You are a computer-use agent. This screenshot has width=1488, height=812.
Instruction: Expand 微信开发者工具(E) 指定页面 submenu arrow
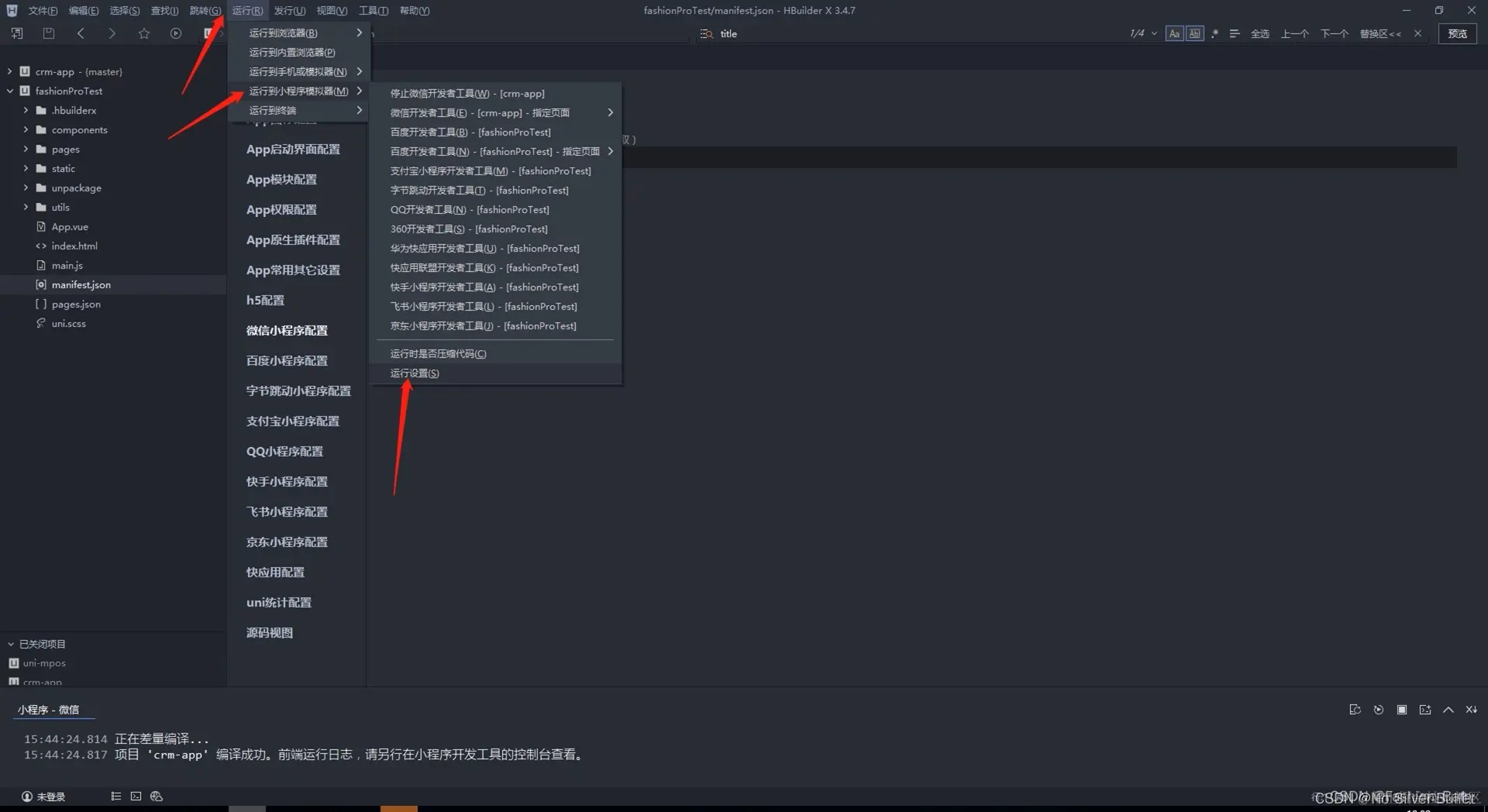[610, 112]
